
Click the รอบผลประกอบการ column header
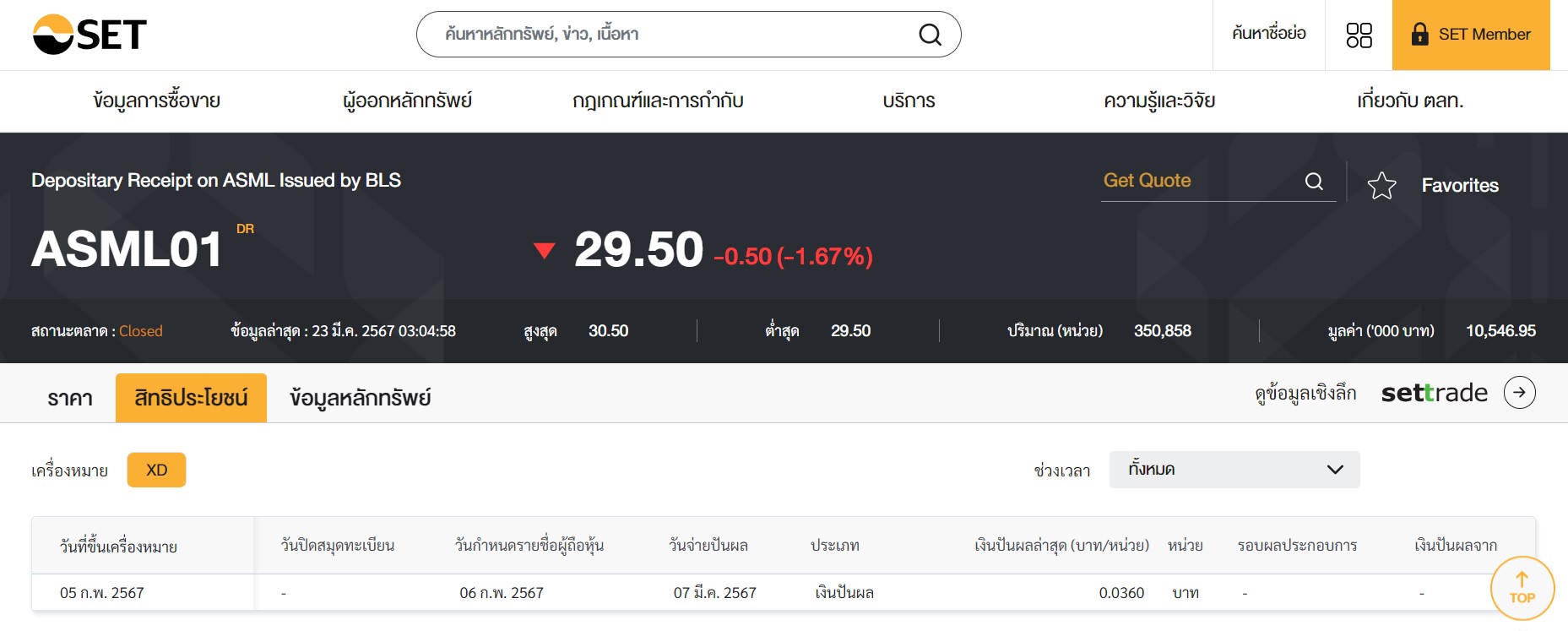coord(1298,546)
